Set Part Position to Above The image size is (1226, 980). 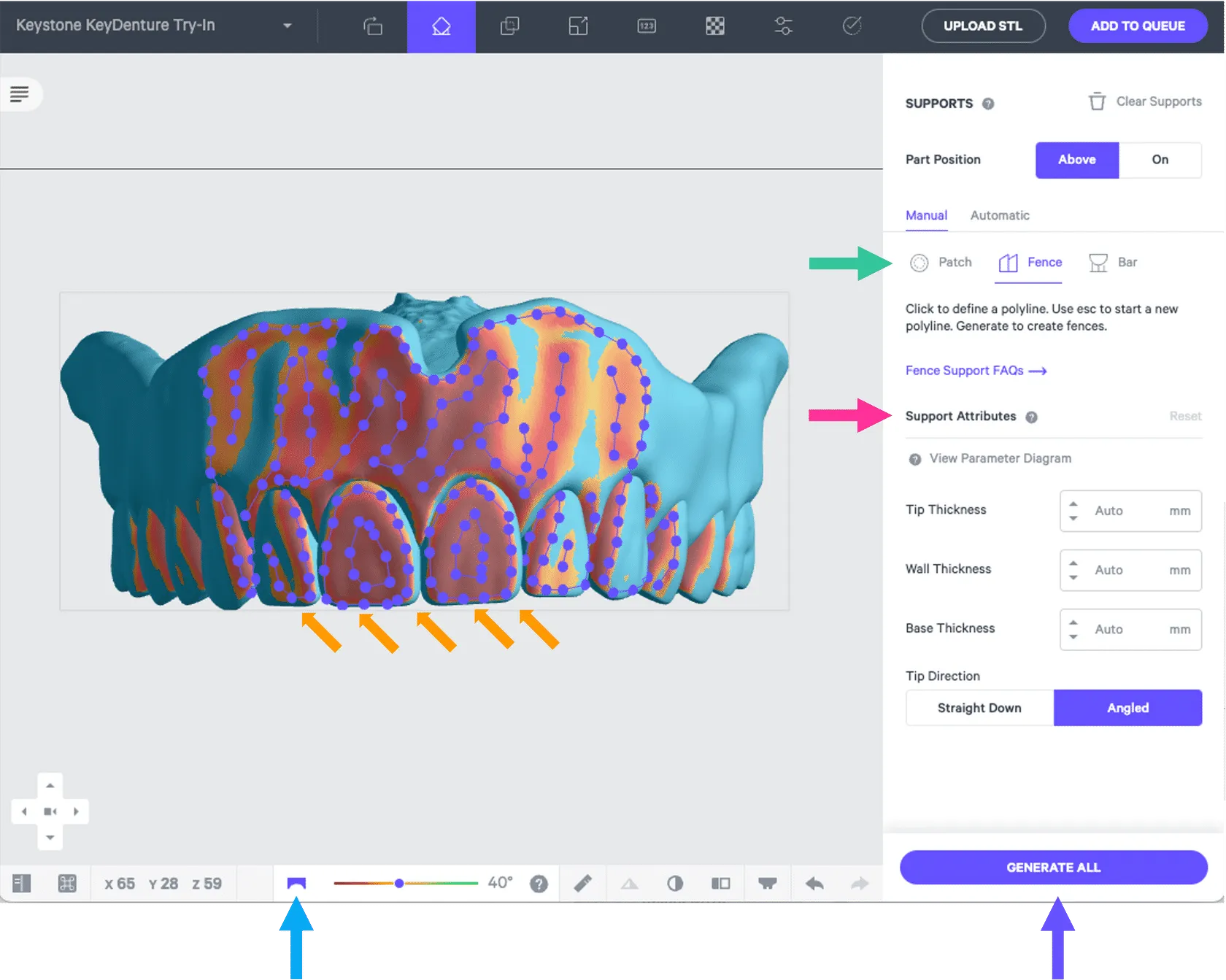[1077, 160]
